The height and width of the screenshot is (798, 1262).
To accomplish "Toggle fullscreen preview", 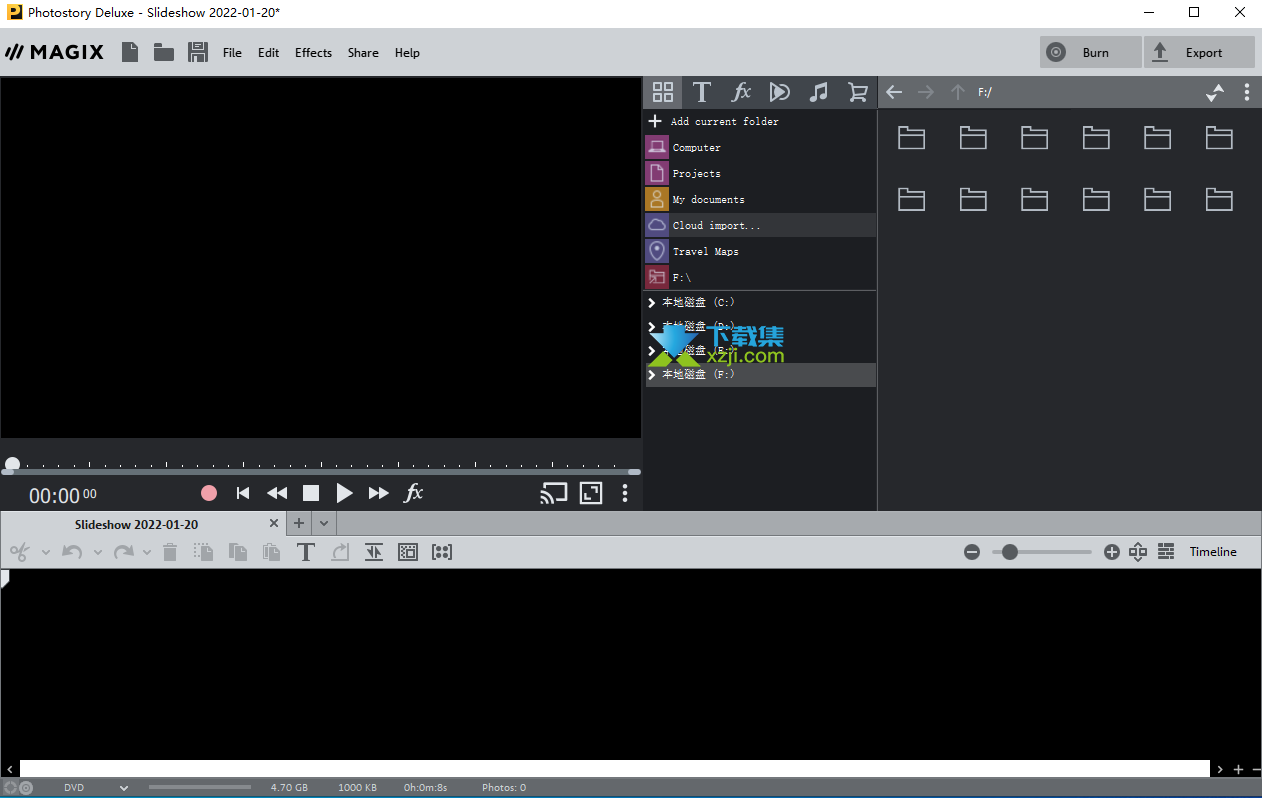I will (591, 493).
